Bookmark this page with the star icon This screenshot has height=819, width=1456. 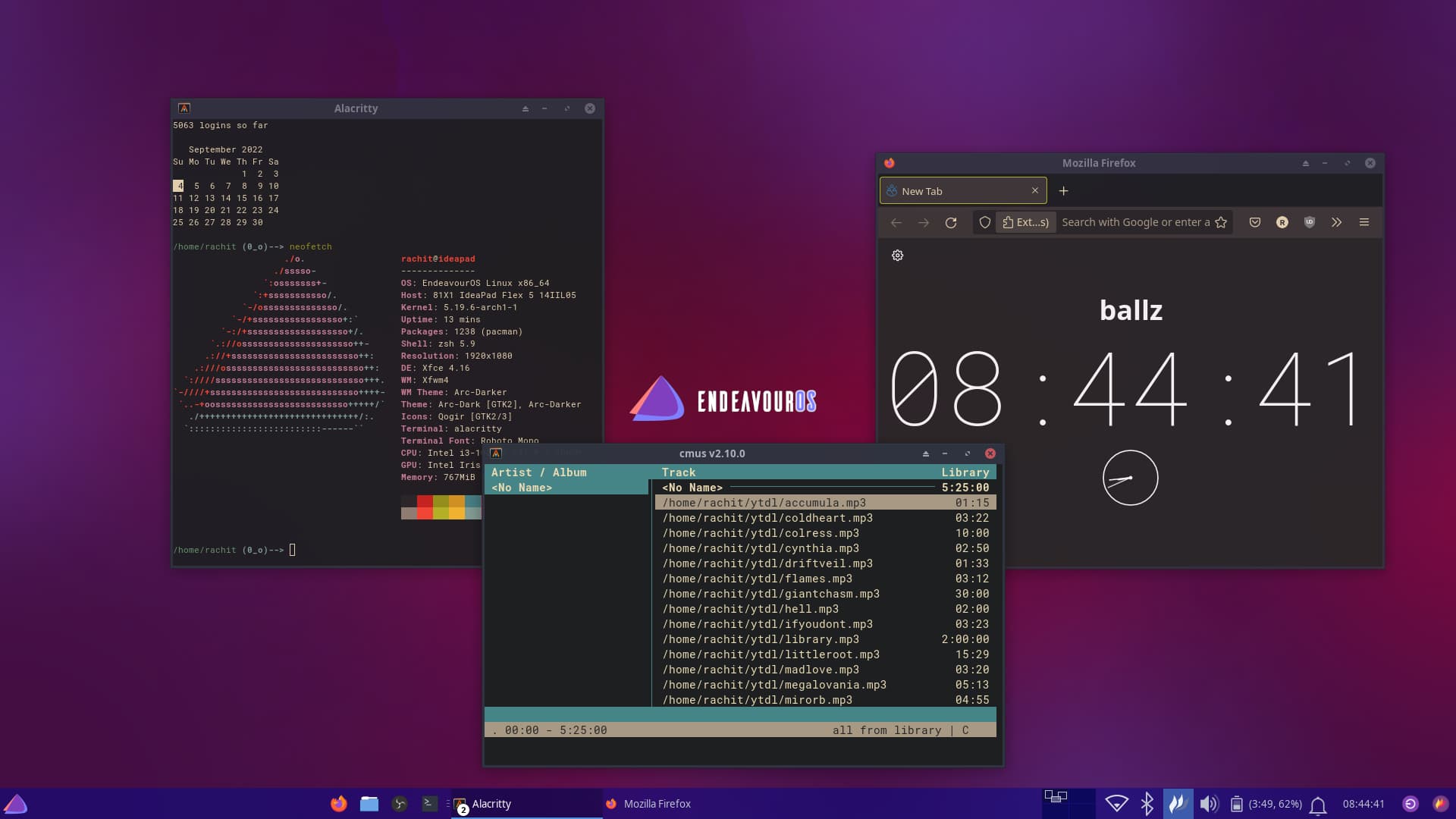coord(1221,222)
